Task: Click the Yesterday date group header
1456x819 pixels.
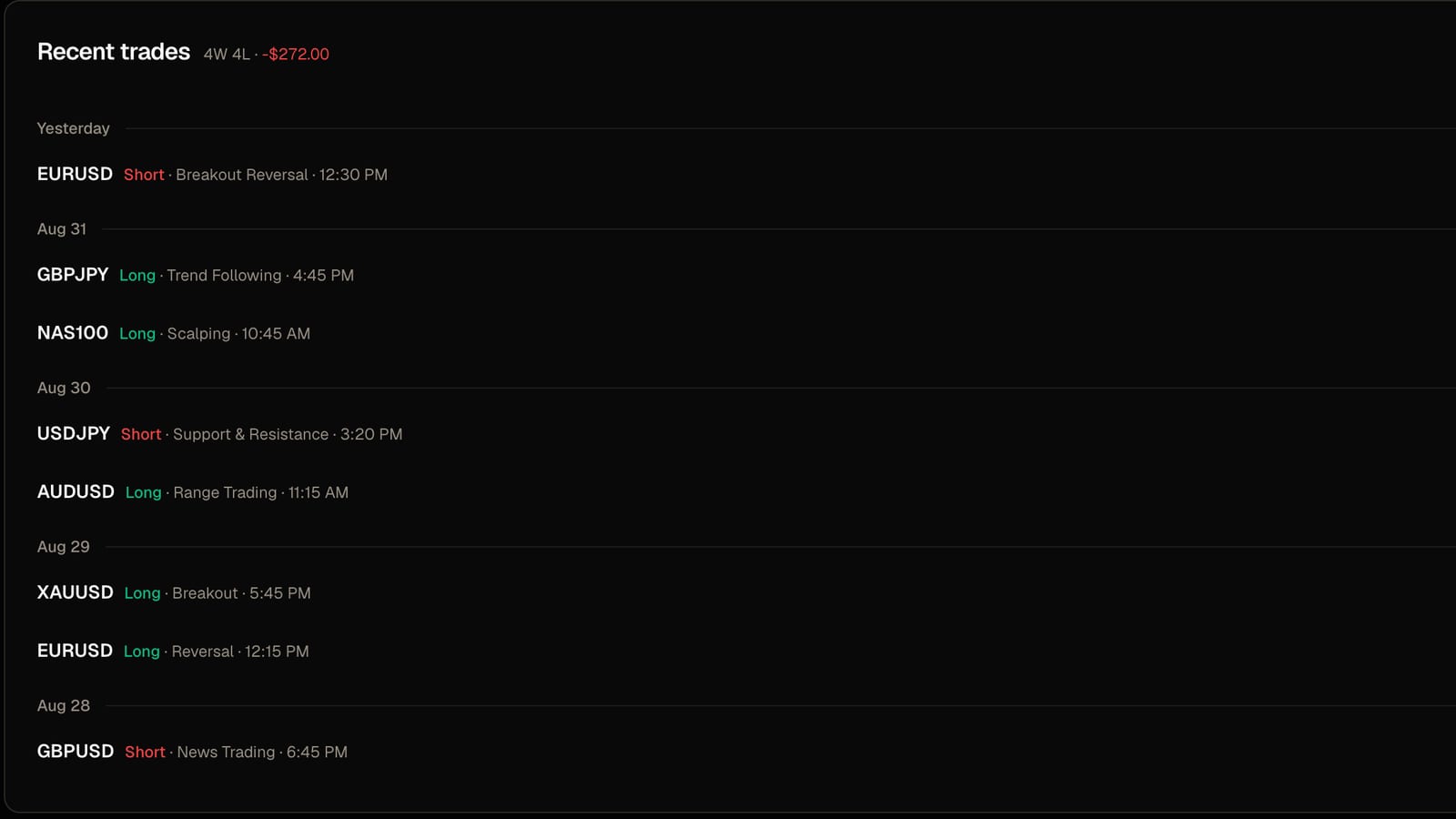Action: [73, 128]
